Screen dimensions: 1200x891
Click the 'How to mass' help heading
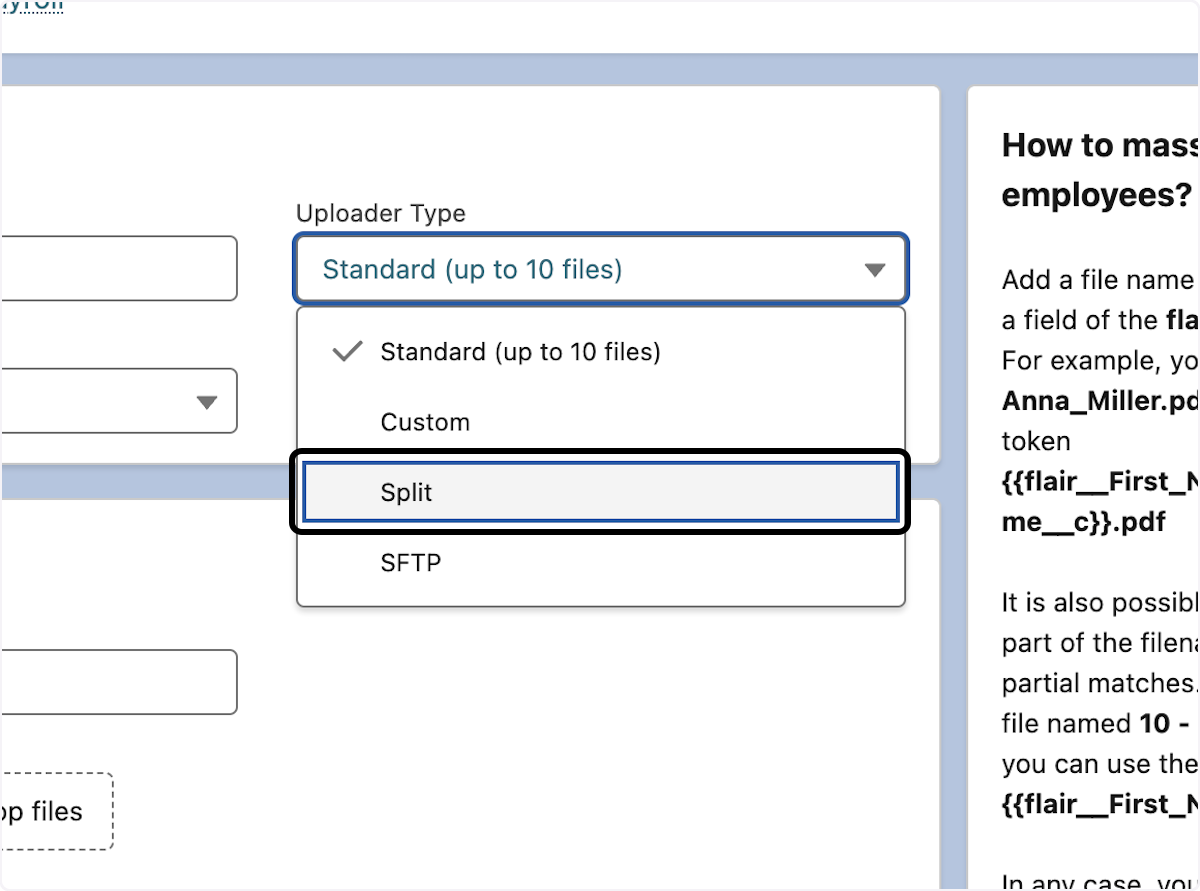point(1099,146)
